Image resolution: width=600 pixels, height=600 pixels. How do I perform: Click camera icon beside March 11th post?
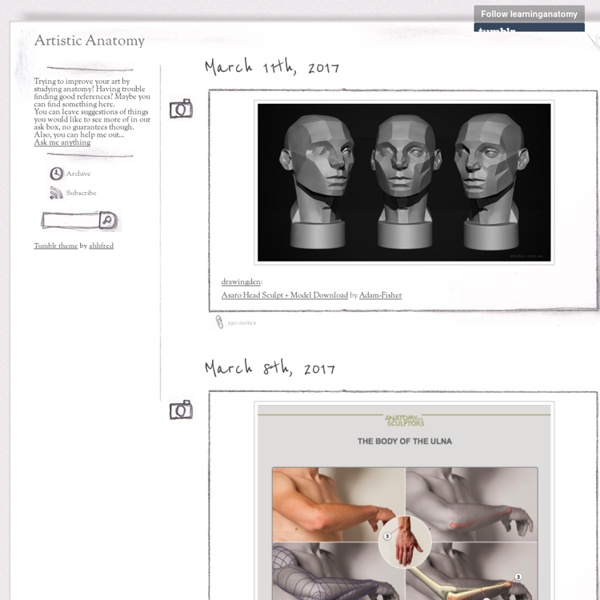pos(181,109)
